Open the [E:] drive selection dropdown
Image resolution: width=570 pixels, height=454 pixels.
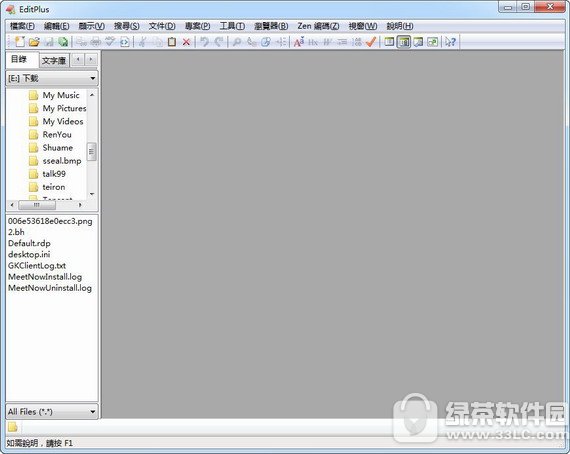click(52, 78)
